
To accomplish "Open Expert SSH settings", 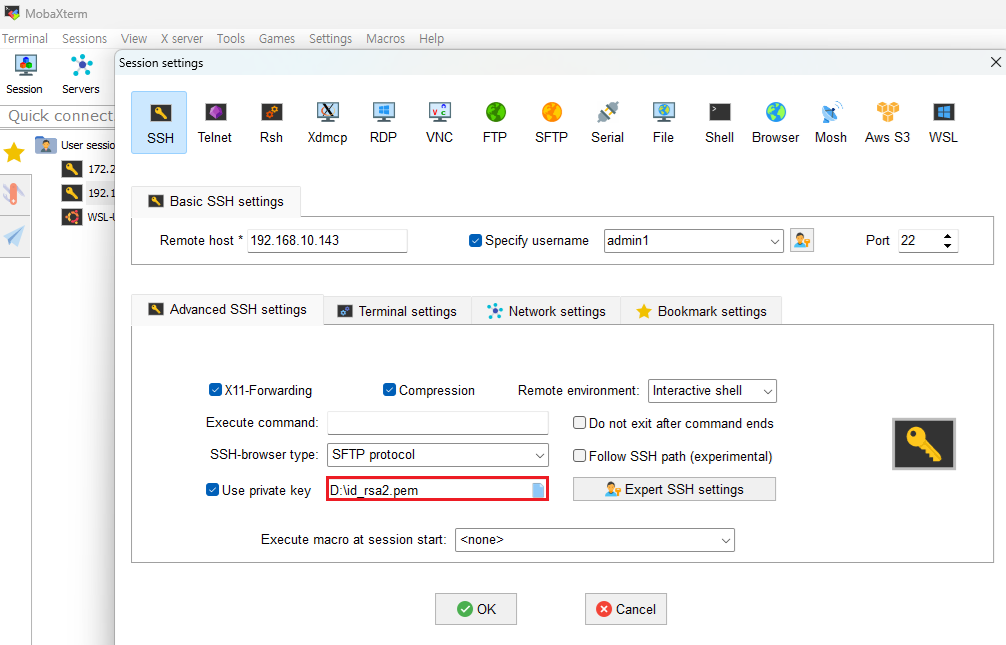I will click(674, 490).
